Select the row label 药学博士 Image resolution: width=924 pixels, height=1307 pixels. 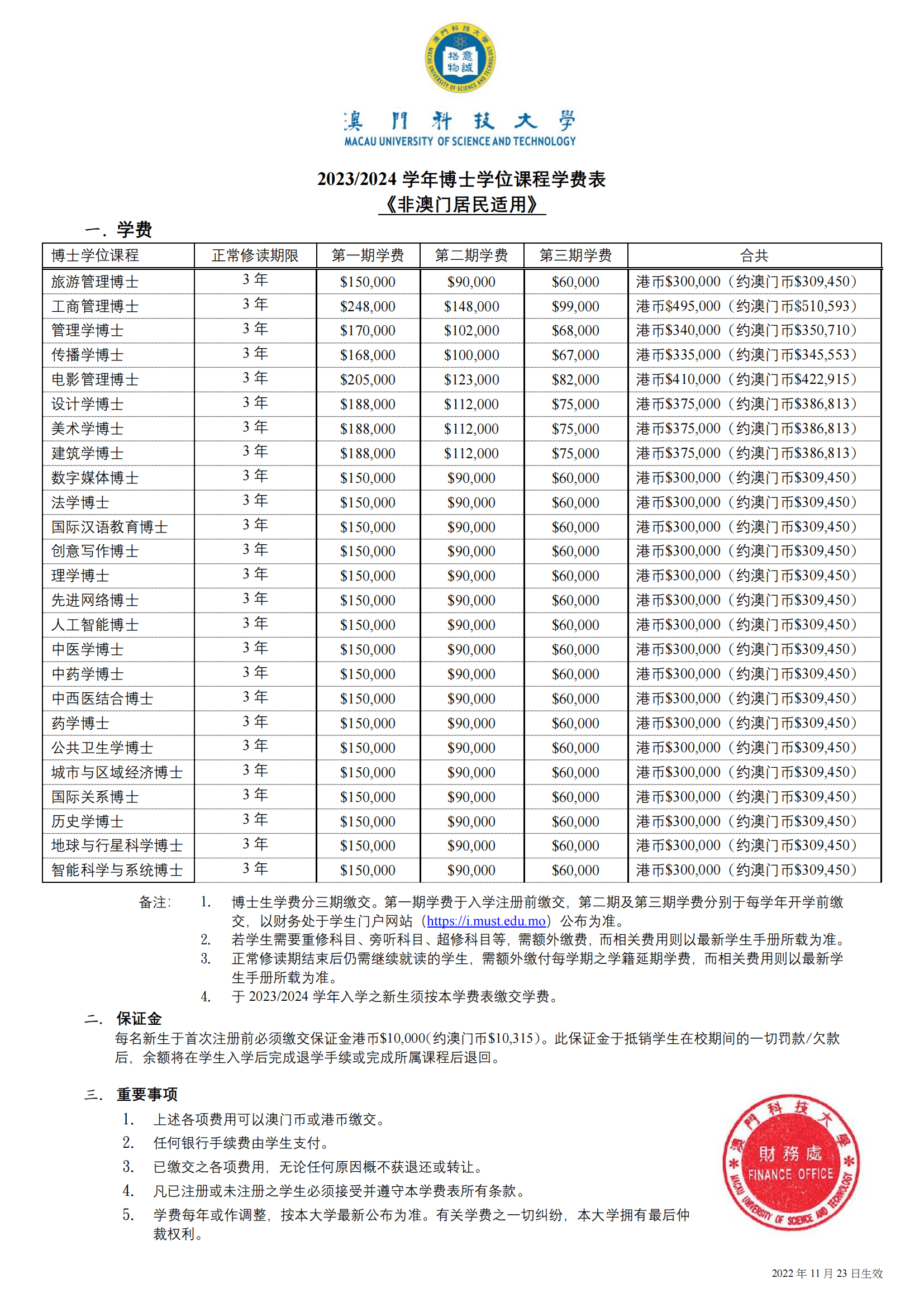80,723
